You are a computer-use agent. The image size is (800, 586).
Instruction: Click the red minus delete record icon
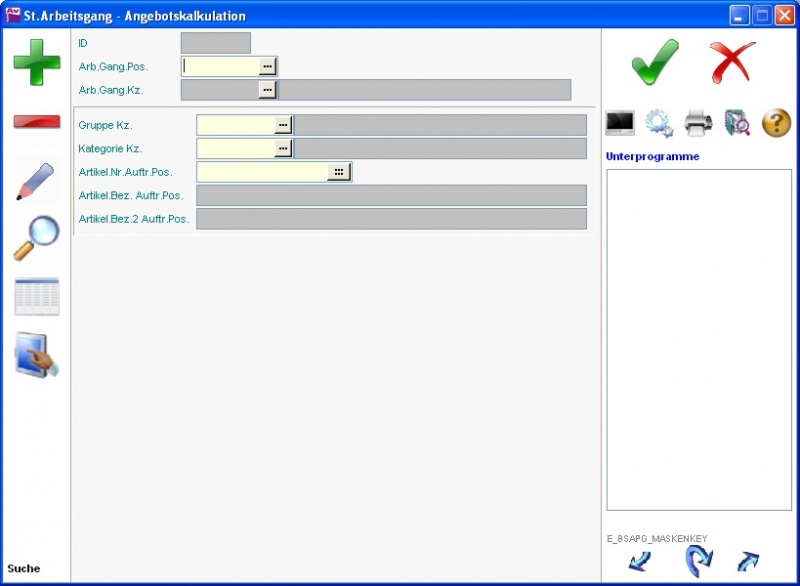[37, 121]
